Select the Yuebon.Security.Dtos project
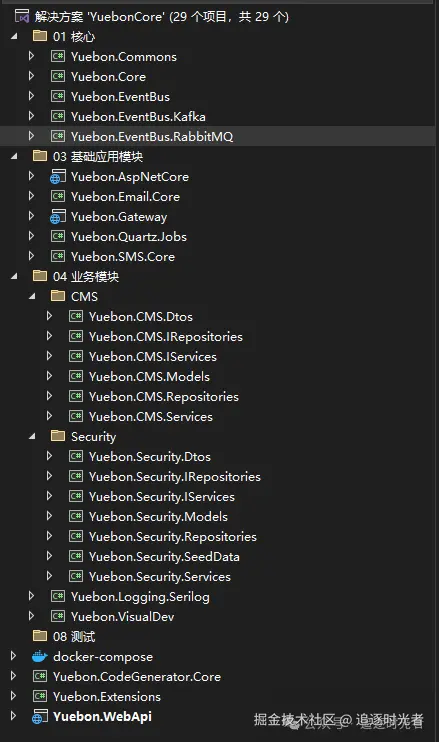439x742 pixels. point(150,457)
